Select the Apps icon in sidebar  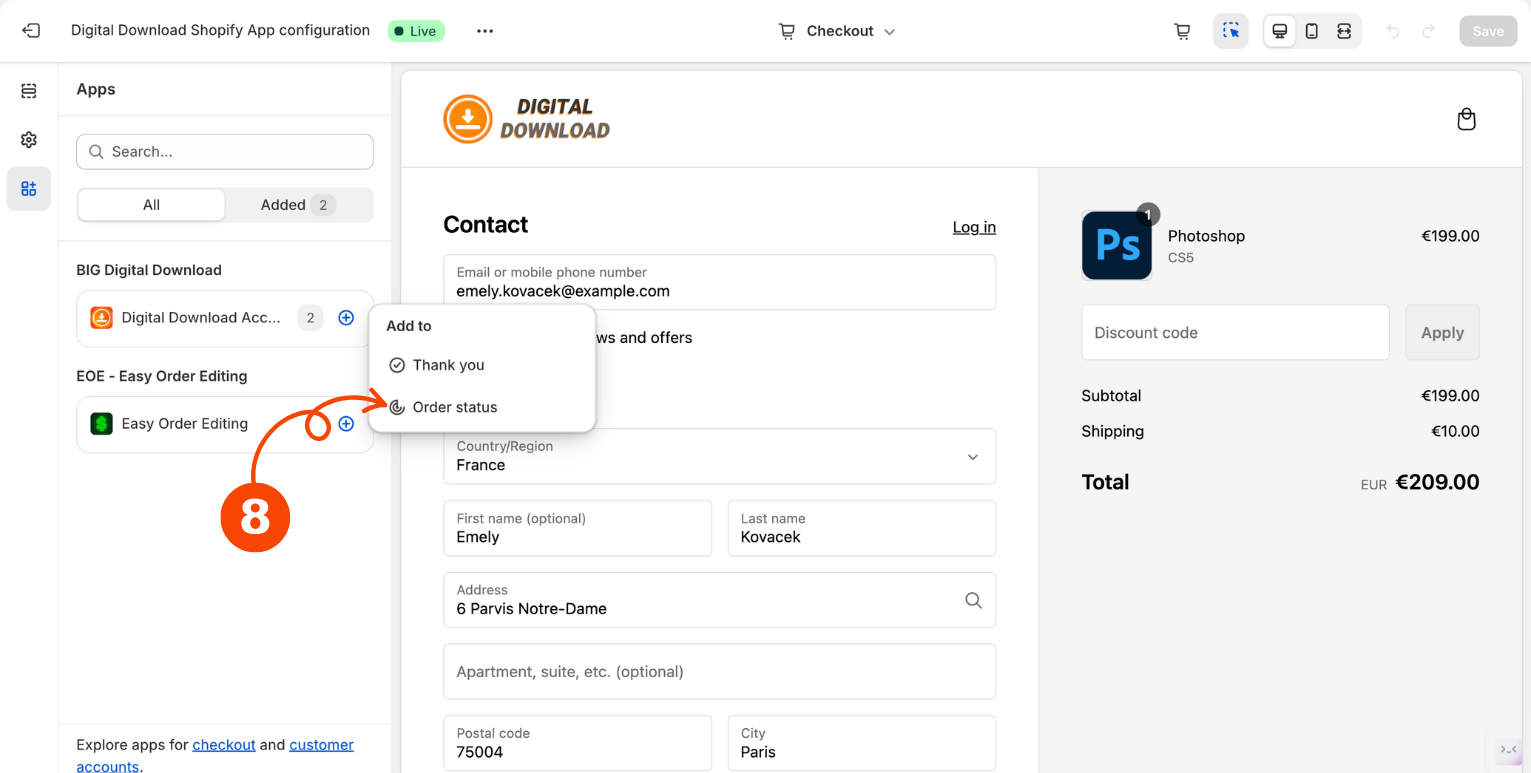pyautogui.click(x=29, y=189)
